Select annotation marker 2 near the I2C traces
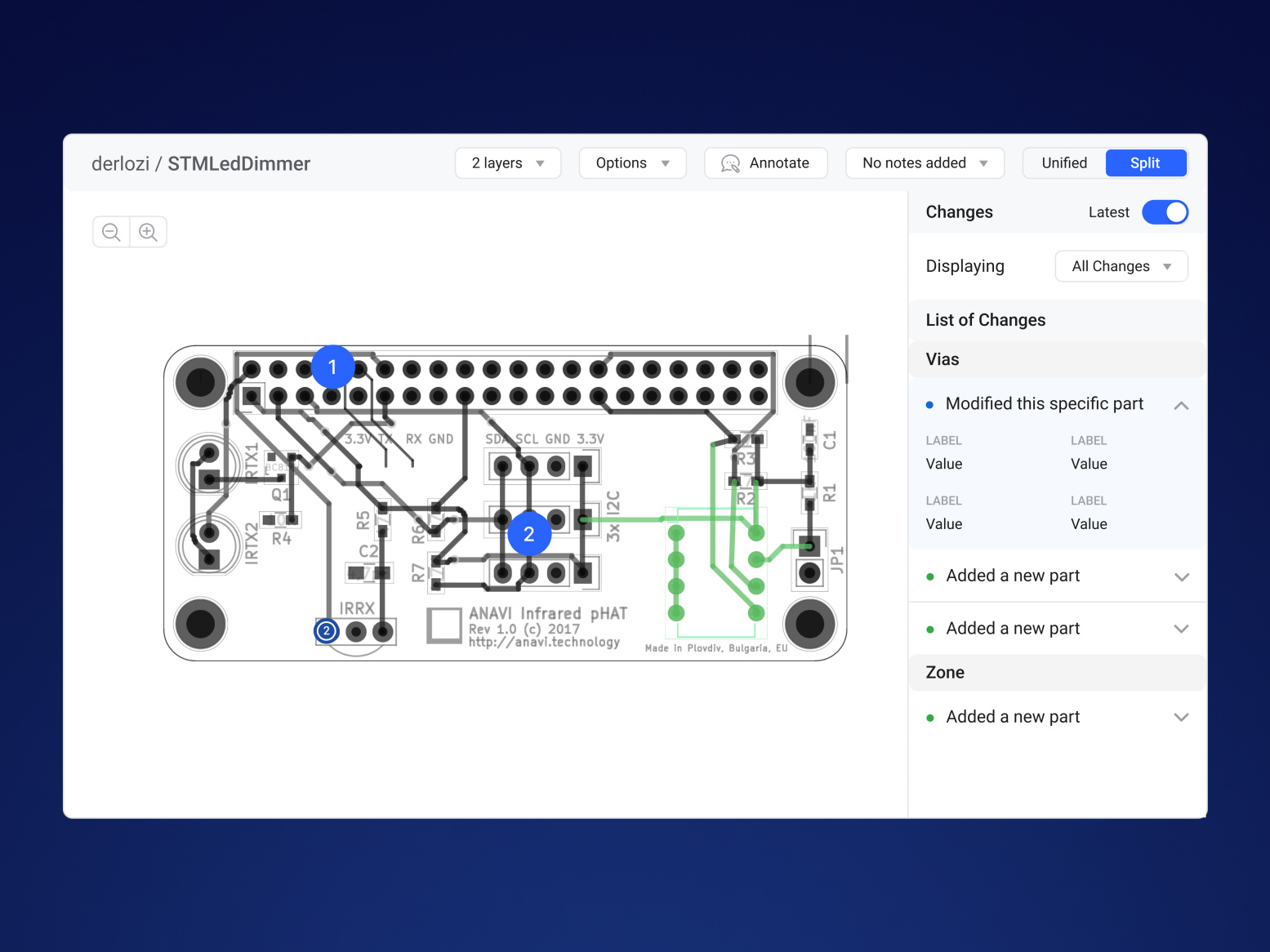The width and height of the screenshot is (1270, 952). pyautogui.click(x=528, y=533)
